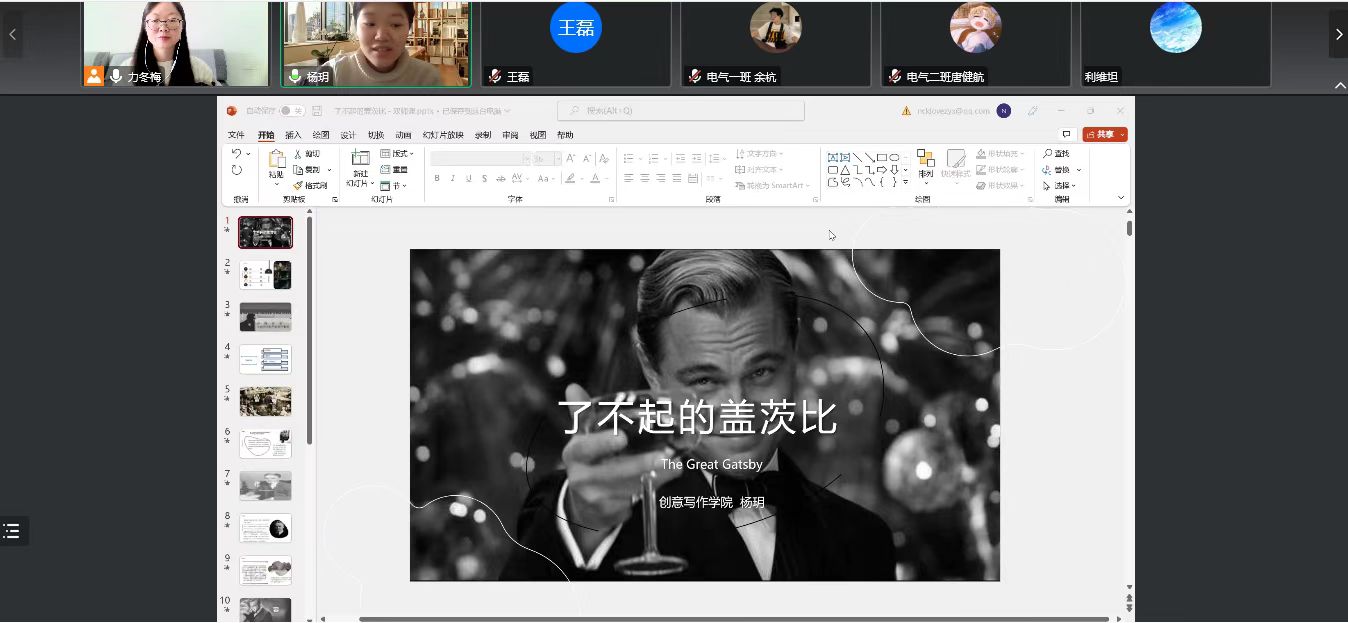Switch to the Design (设计) tab
This screenshot has height=623, width=1348.
click(348, 135)
